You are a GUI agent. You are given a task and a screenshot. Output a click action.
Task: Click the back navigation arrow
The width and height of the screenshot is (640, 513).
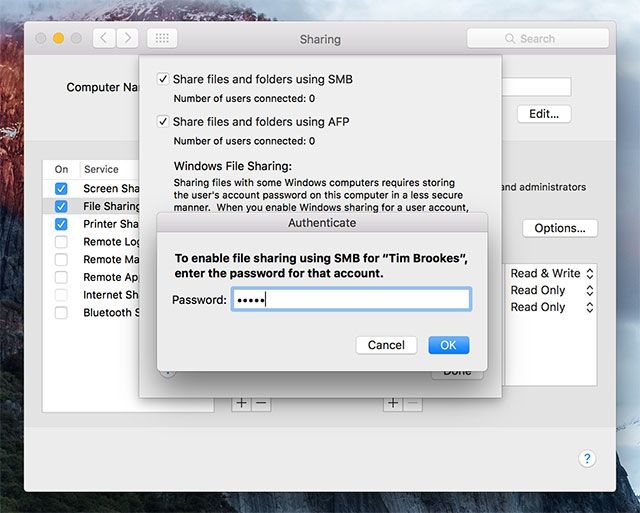[x=104, y=38]
